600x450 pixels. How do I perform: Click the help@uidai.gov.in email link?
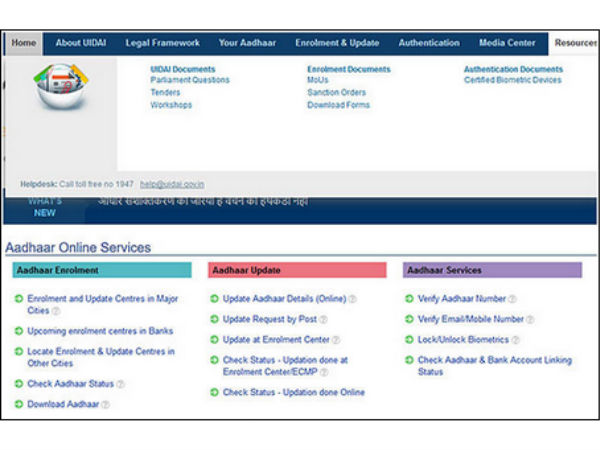point(172,184)
